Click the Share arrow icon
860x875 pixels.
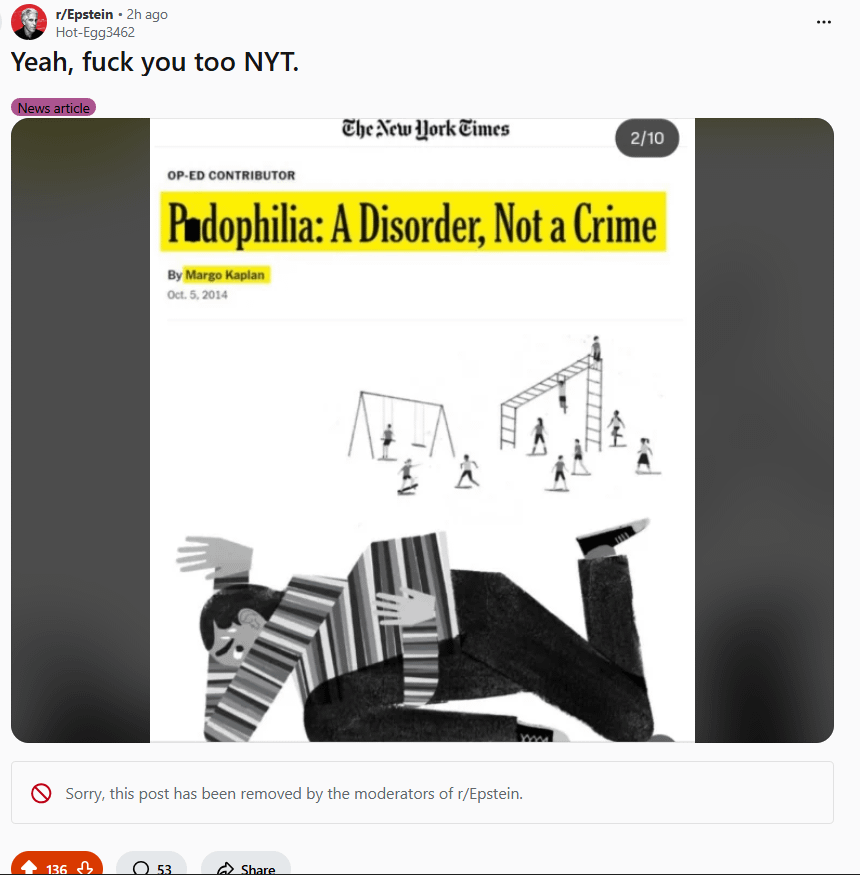225,868
